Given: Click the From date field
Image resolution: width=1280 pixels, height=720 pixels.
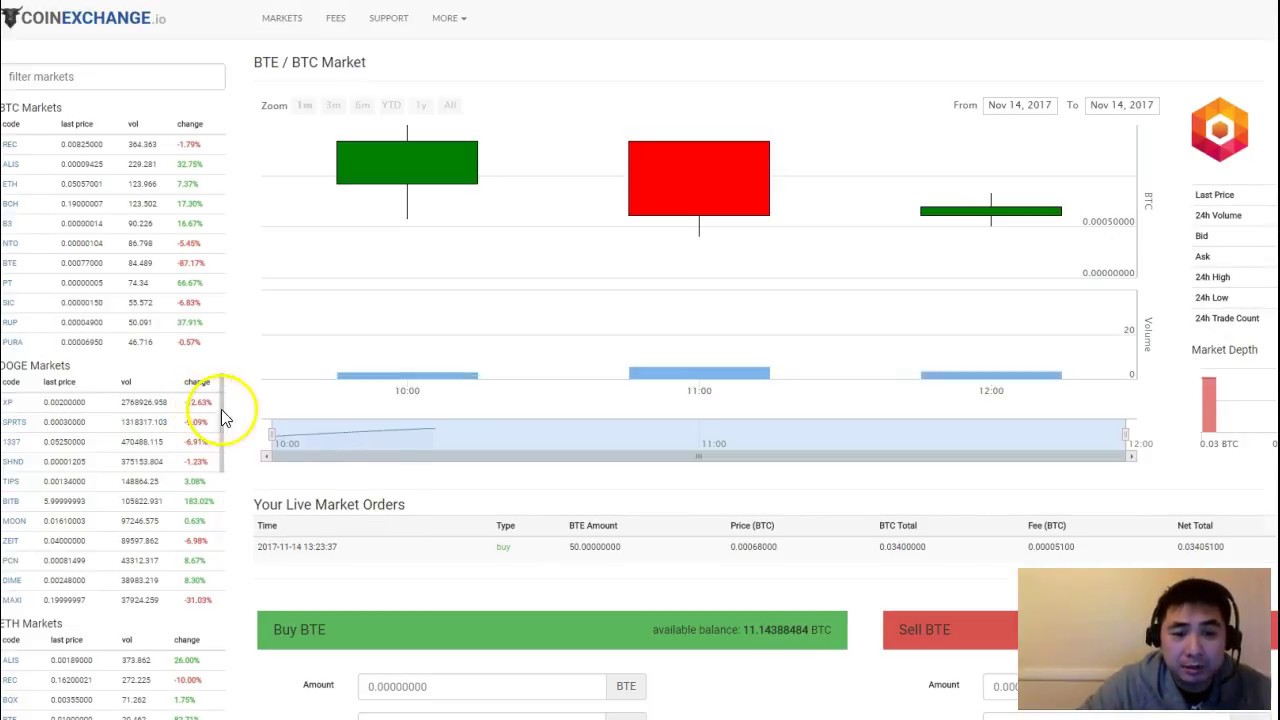Looking at the screenshot, I should pyautogui.click(x=1019, y=105).
